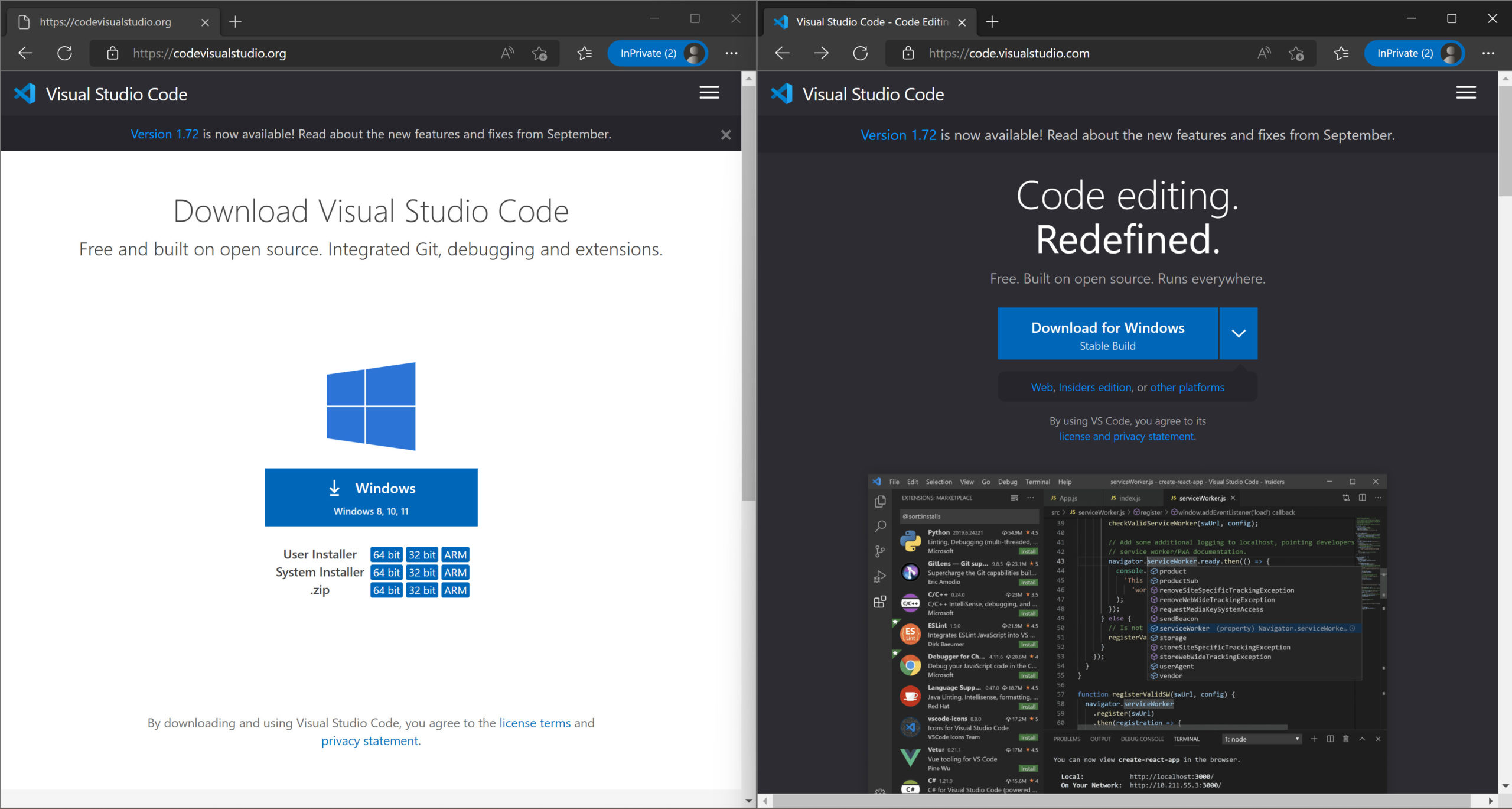Open hamburger menu on code.visualstudio.com page
This screenshot has width=1512, height=809.
[1465, 93]
